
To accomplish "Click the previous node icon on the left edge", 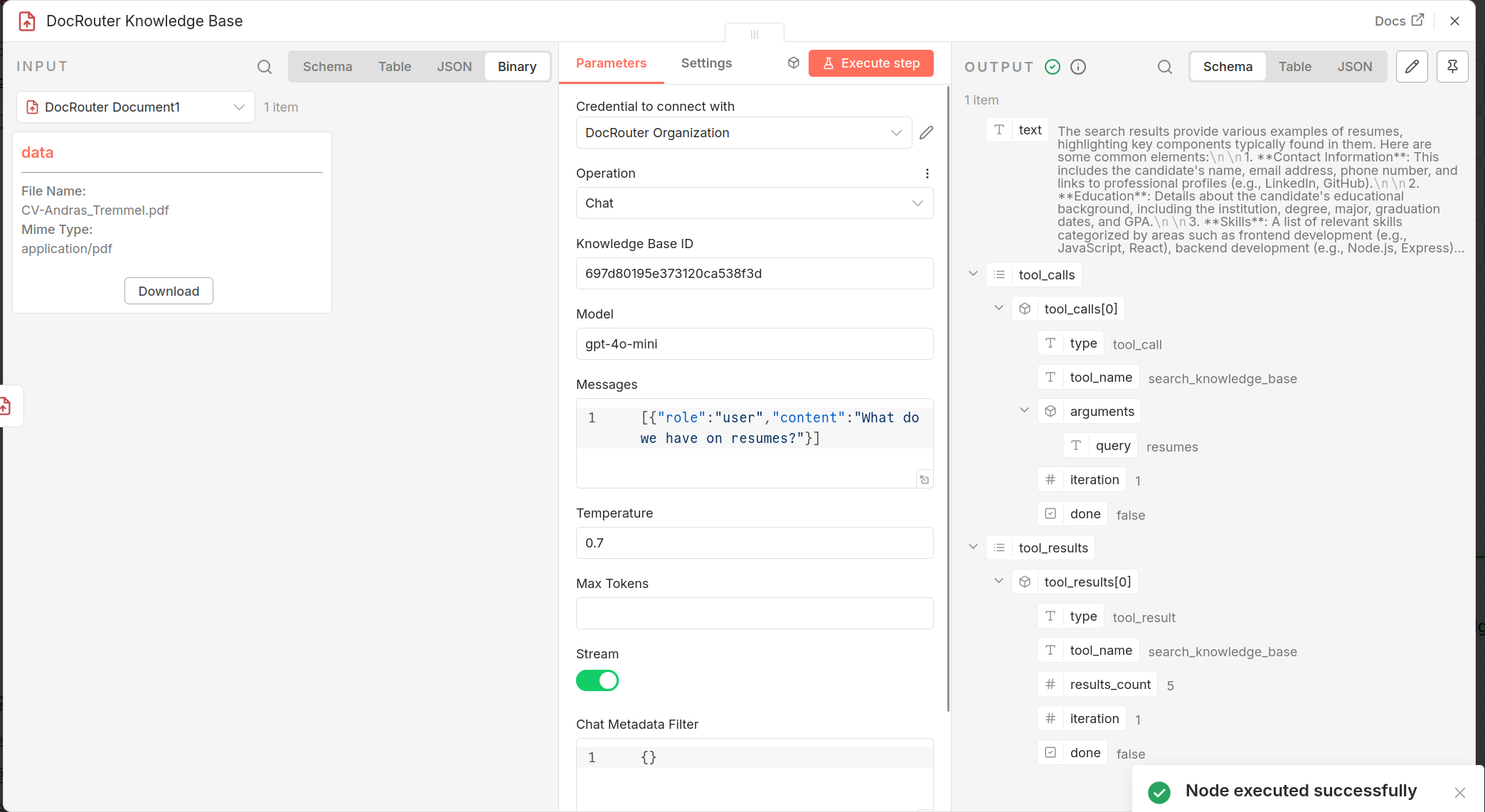I will point(6,406).
